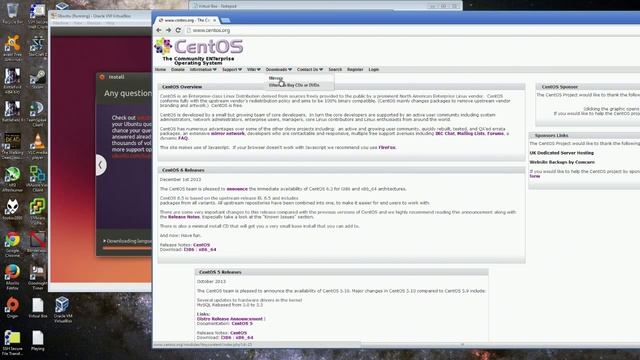This screenshot has width=640, height=360.
Task: Expand the Information dropdown menu
Action: (x=203, y=70)
